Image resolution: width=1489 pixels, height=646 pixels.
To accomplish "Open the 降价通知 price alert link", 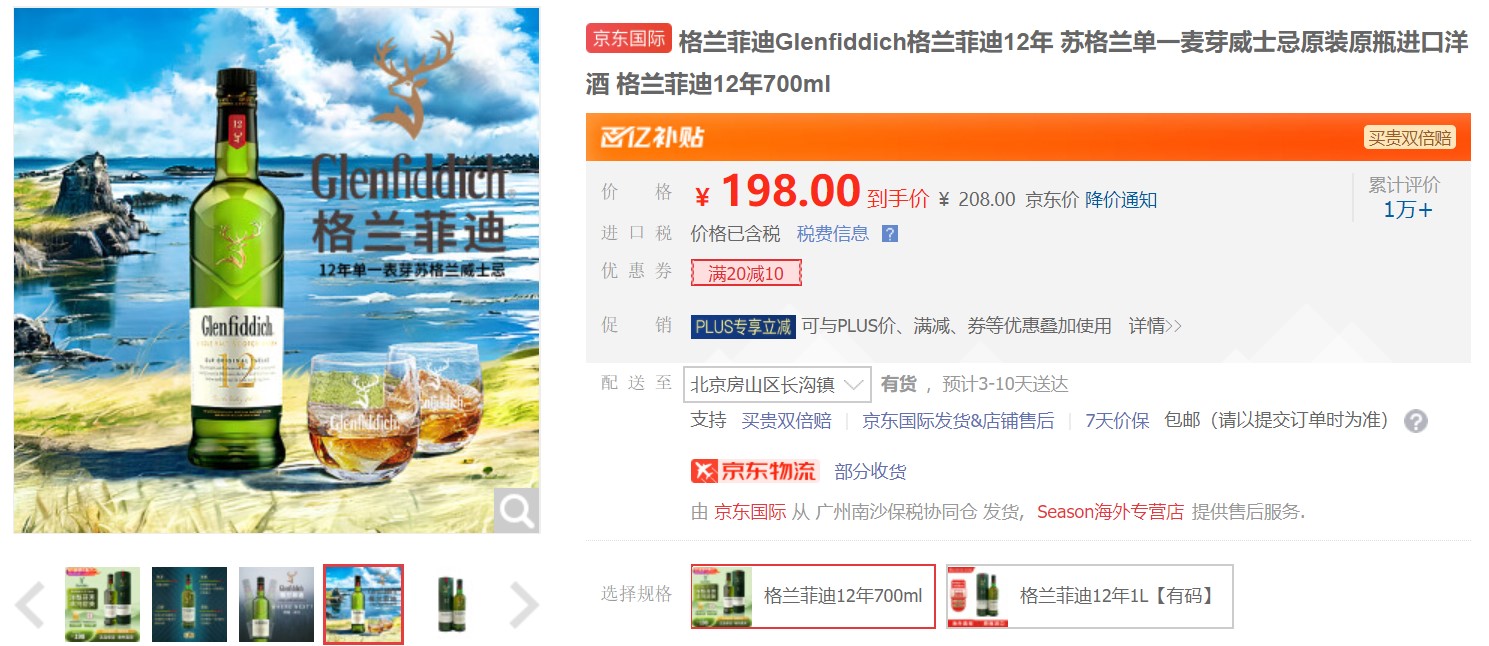I will [1121, 199].
